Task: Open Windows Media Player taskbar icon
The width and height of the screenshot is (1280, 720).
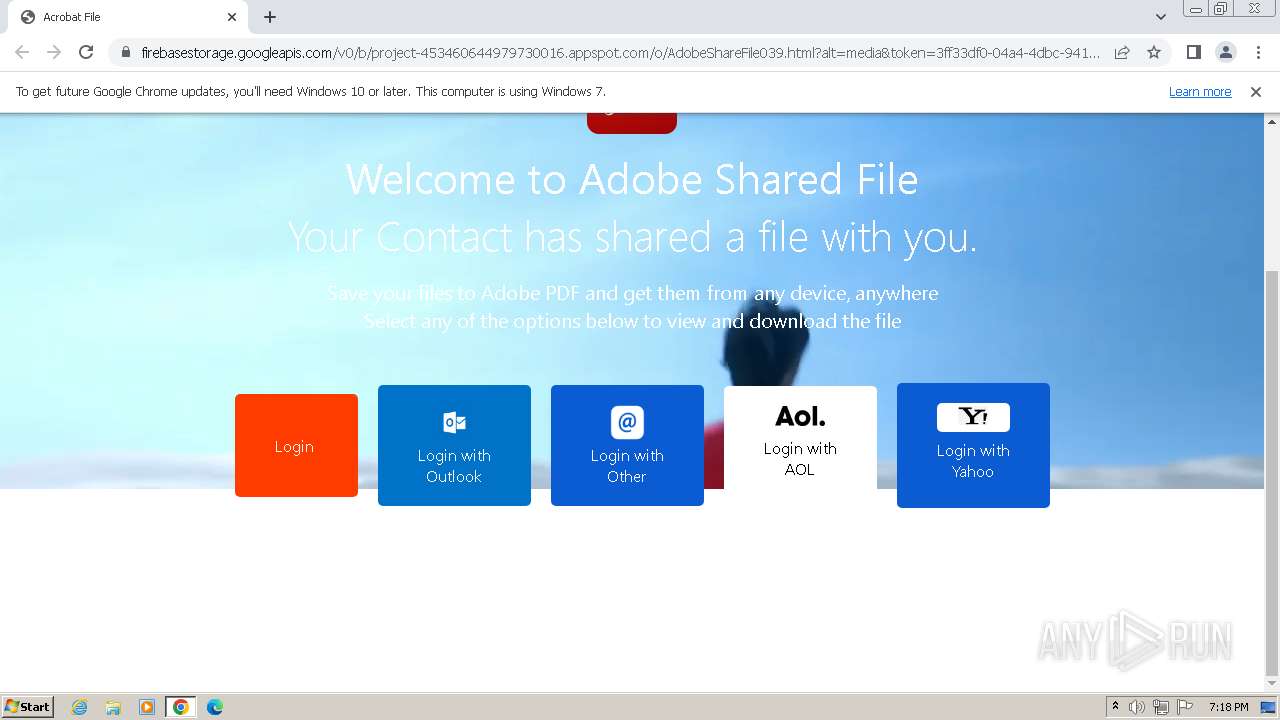Action: click(x=147, y=707)
